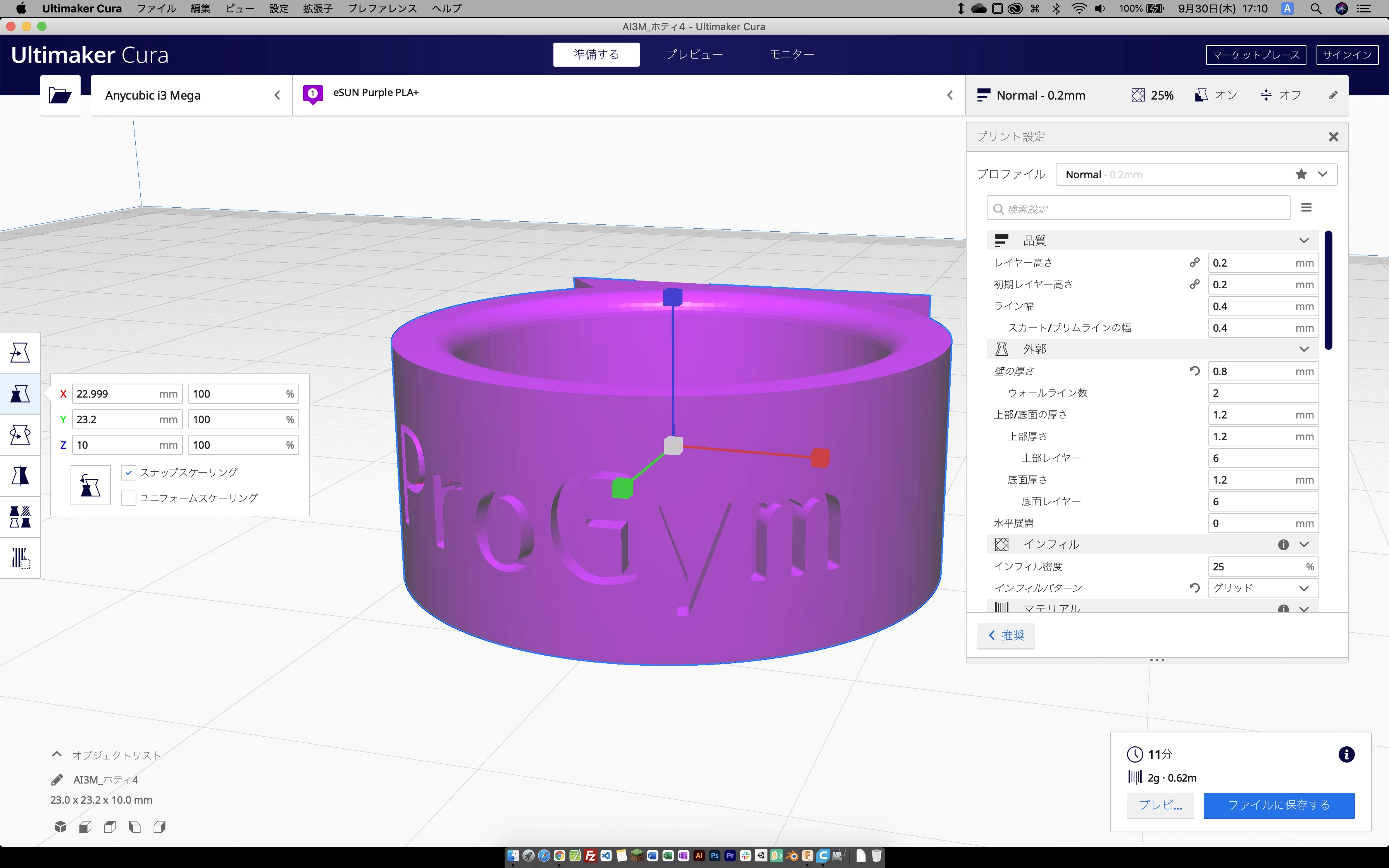Open a file with the folder icon
This screenshot has height=868, width=1389.
pyautogui.click(x=60, y=95)
